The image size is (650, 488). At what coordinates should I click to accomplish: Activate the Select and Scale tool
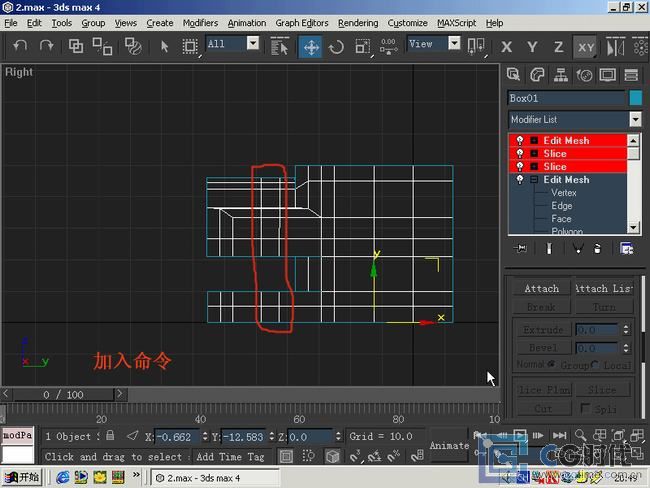click(363, 46)
